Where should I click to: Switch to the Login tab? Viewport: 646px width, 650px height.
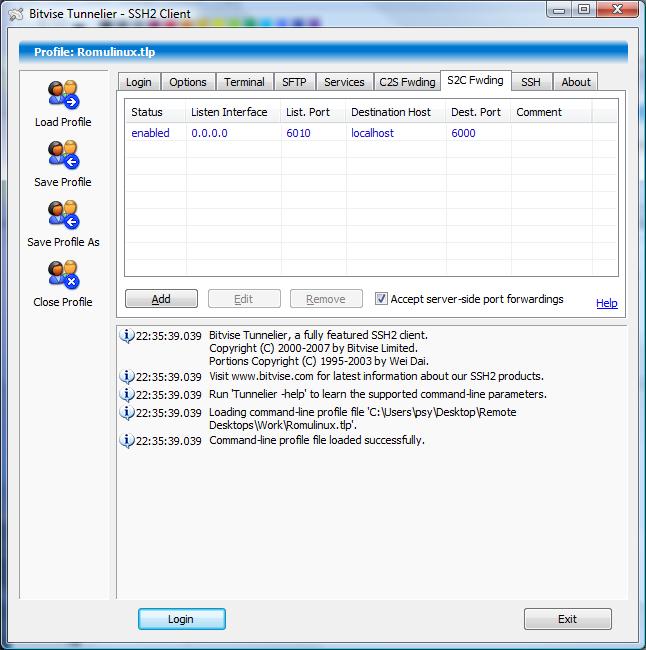click(138, 82)
